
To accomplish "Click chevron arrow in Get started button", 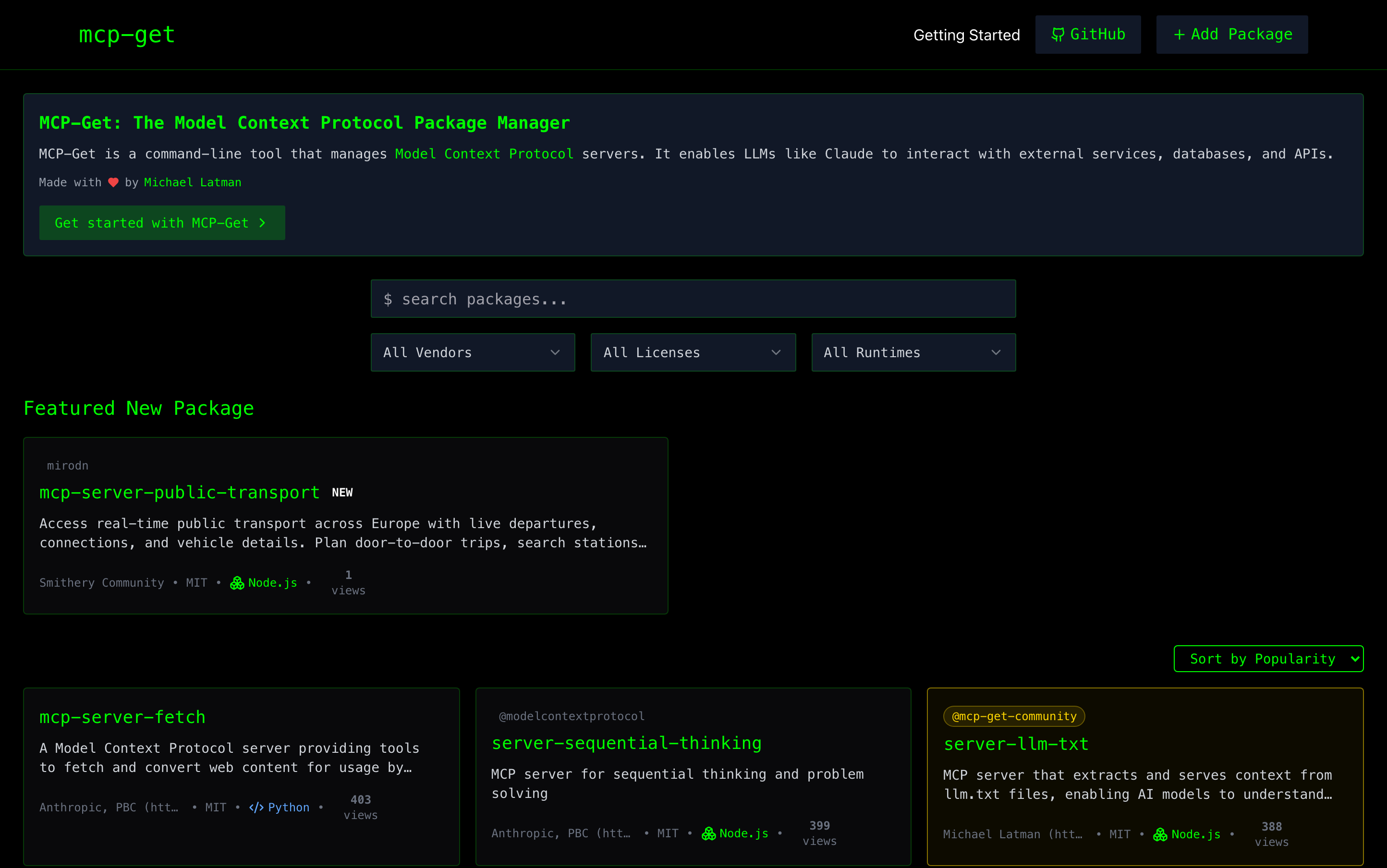I will coord(263,223).
